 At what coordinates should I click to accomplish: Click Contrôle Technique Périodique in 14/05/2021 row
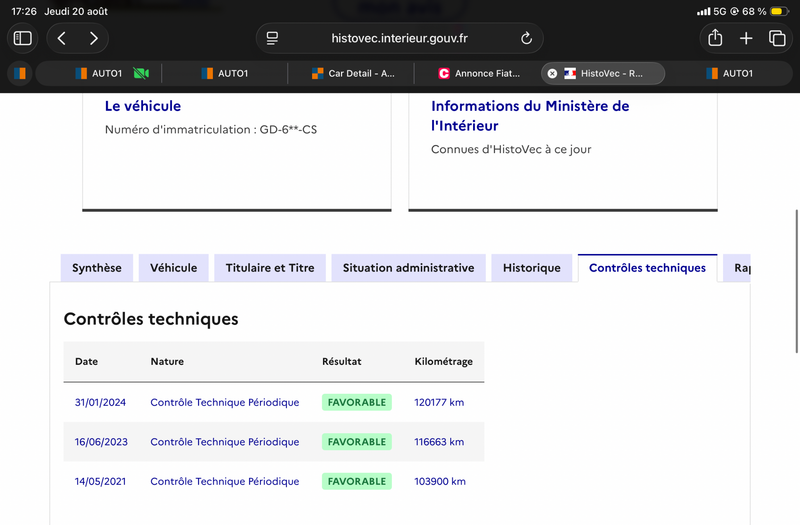(224, 481)
